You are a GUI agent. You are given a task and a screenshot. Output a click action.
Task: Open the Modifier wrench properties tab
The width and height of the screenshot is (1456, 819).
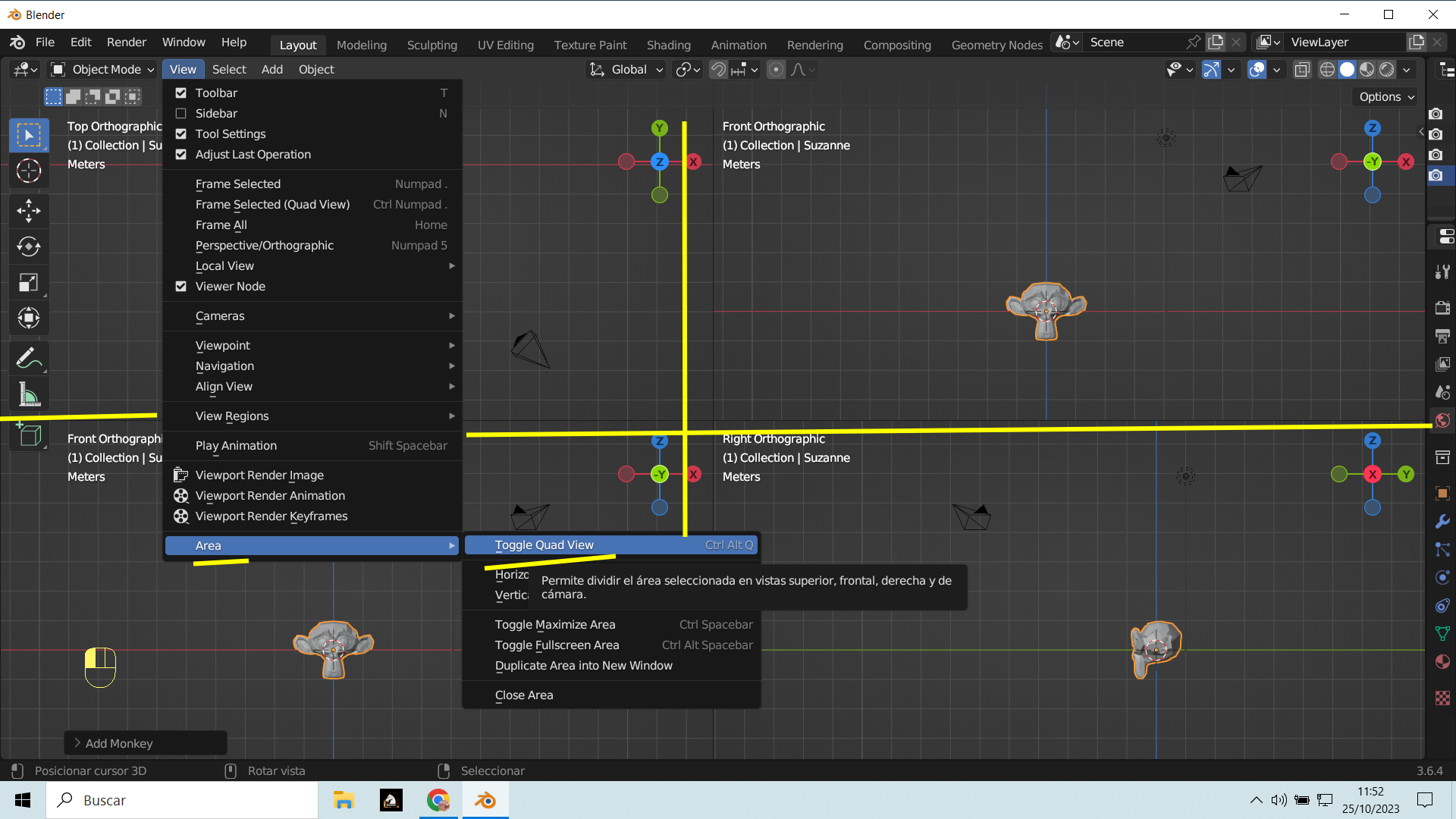(x=1442, y=522)
